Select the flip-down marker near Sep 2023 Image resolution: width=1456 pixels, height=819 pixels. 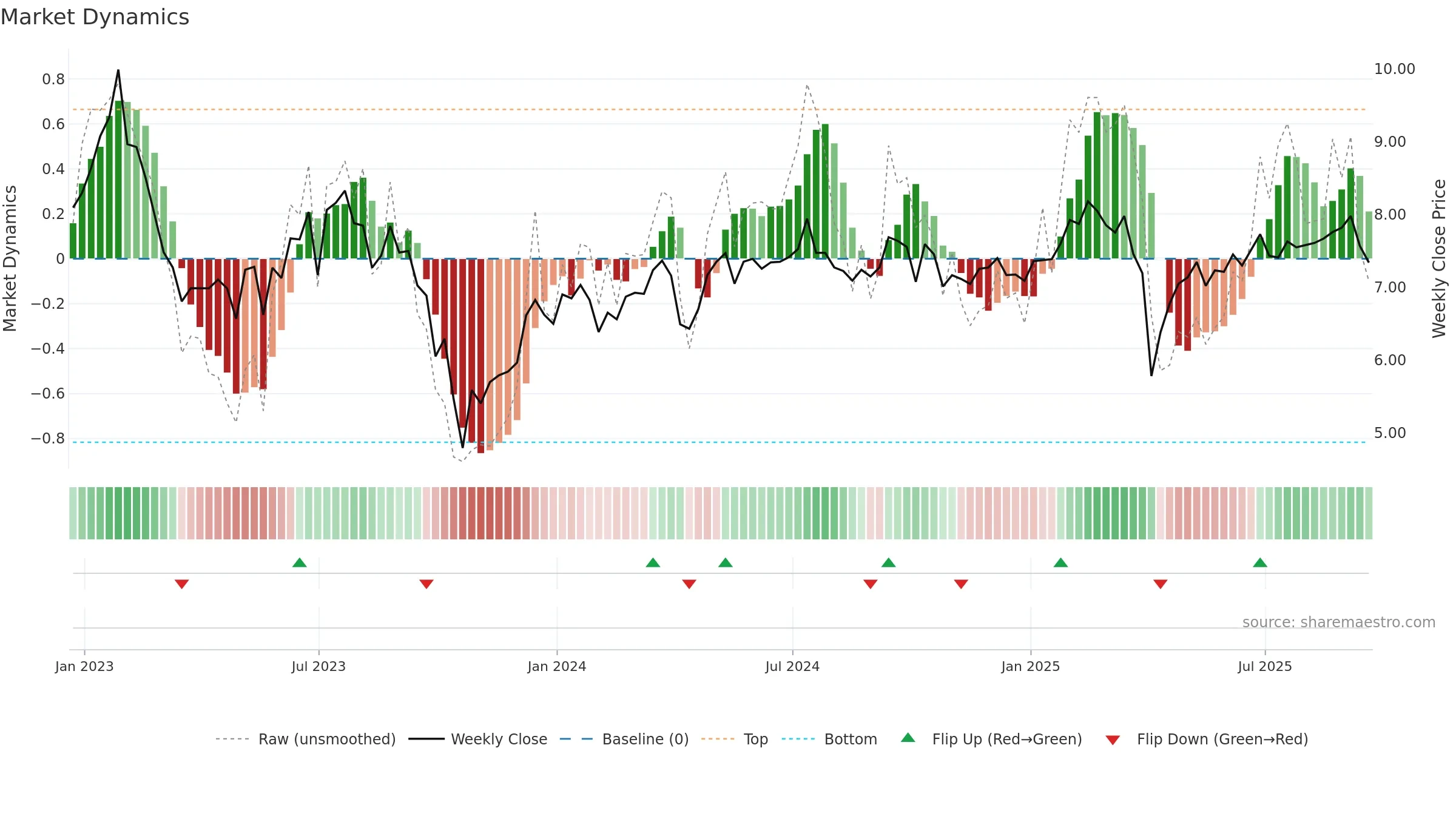point(426,584)
